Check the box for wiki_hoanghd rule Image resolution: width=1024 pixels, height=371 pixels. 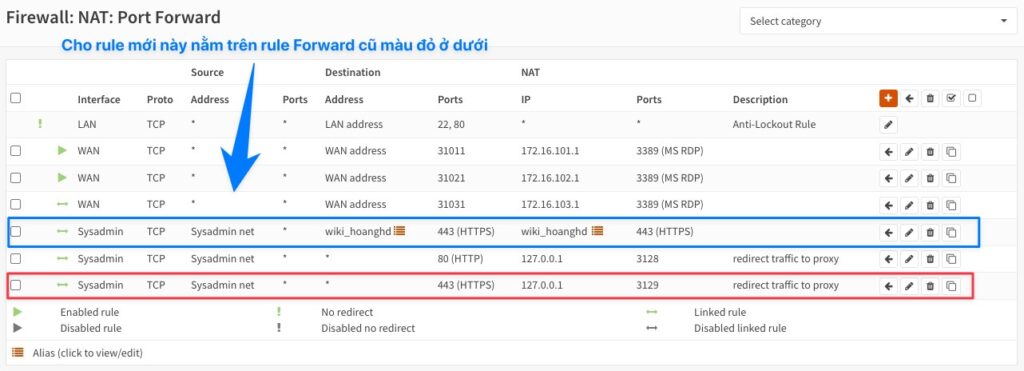(x=16, y=231)
